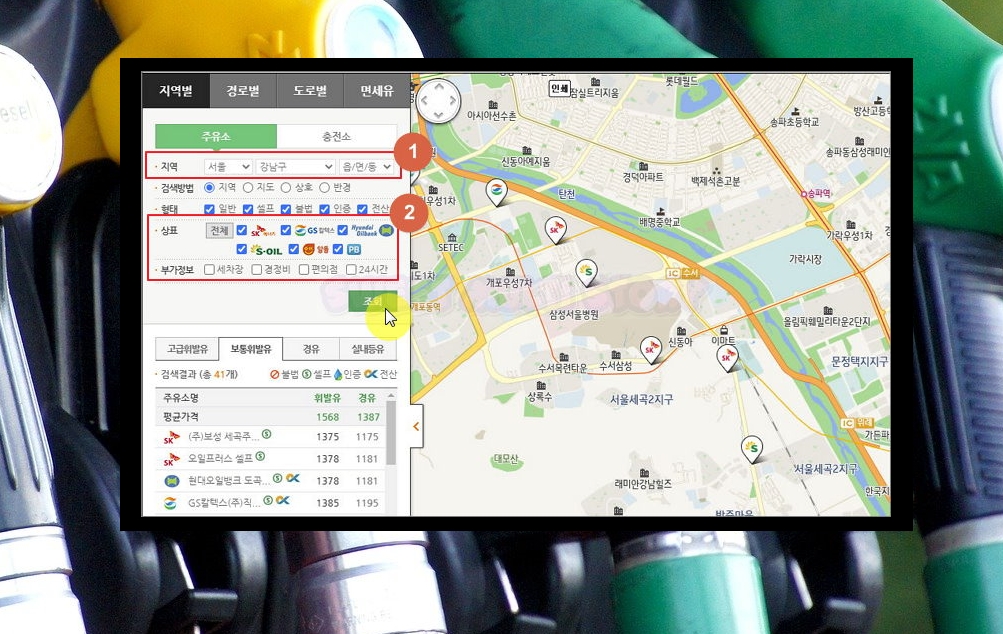This screenshot has height=634, width=1003.
Task: Switch to the 지역별 tab
Action: point(176,91)
